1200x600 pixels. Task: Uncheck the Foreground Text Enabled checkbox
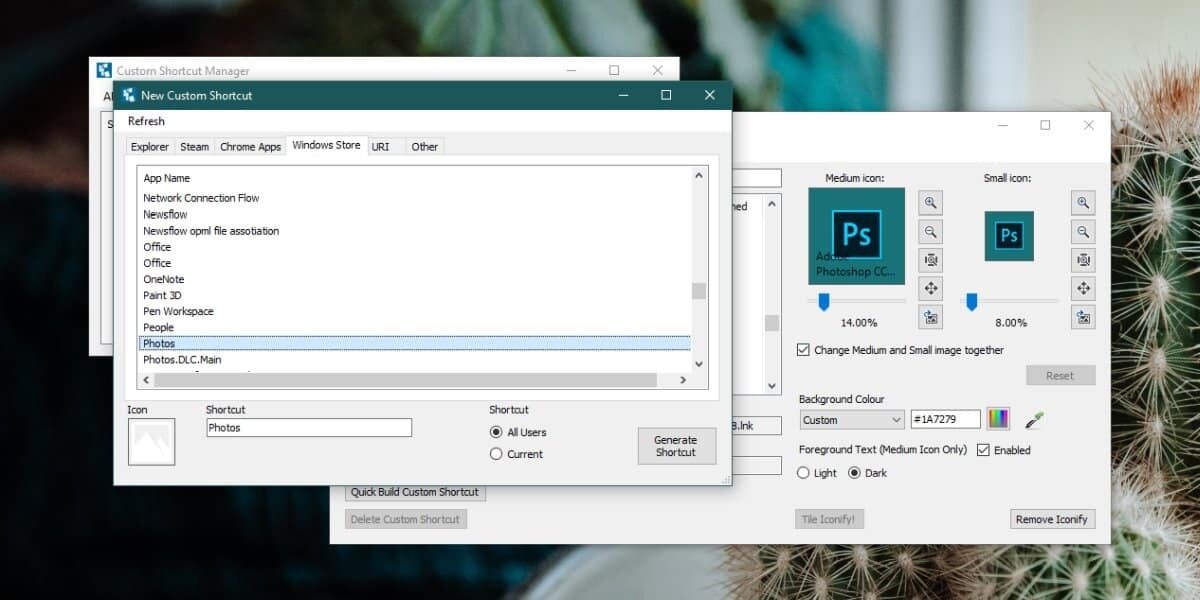[983, 450]
